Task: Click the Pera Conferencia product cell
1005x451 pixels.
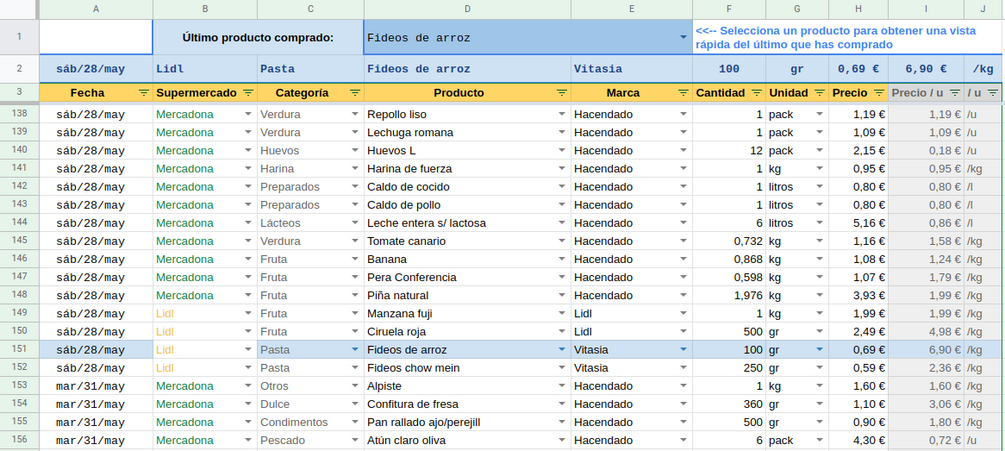Action: [467, 277]
